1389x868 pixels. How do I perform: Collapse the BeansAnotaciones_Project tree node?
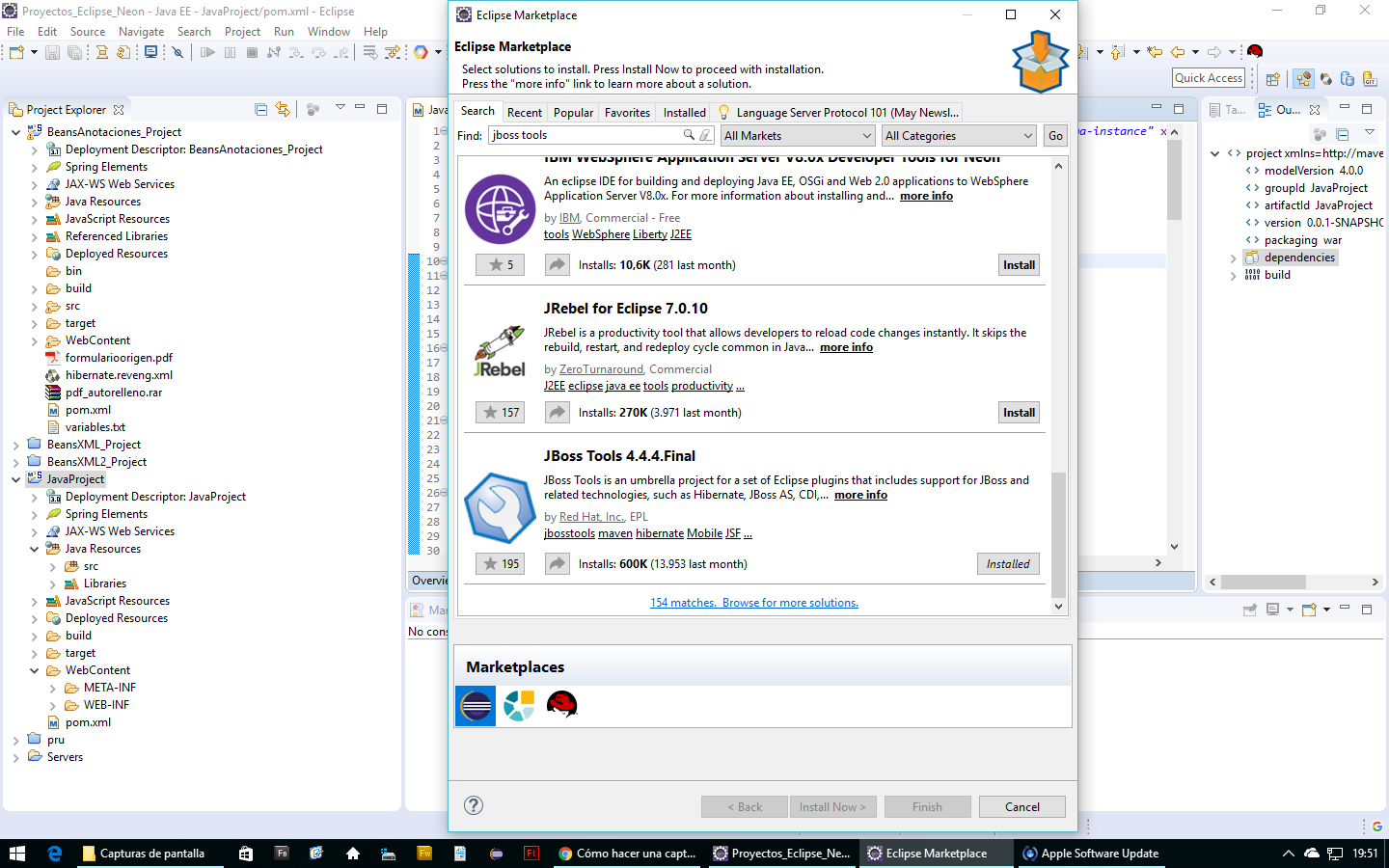15,132
